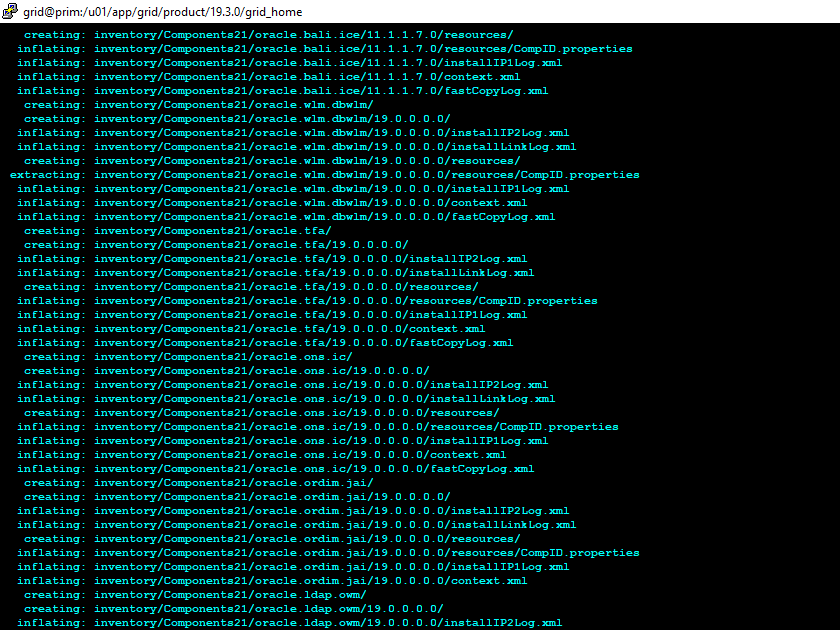Click the line creating oracle.wlm.dbwlm/19.0.0.0.0/

(x=237, y=119)
